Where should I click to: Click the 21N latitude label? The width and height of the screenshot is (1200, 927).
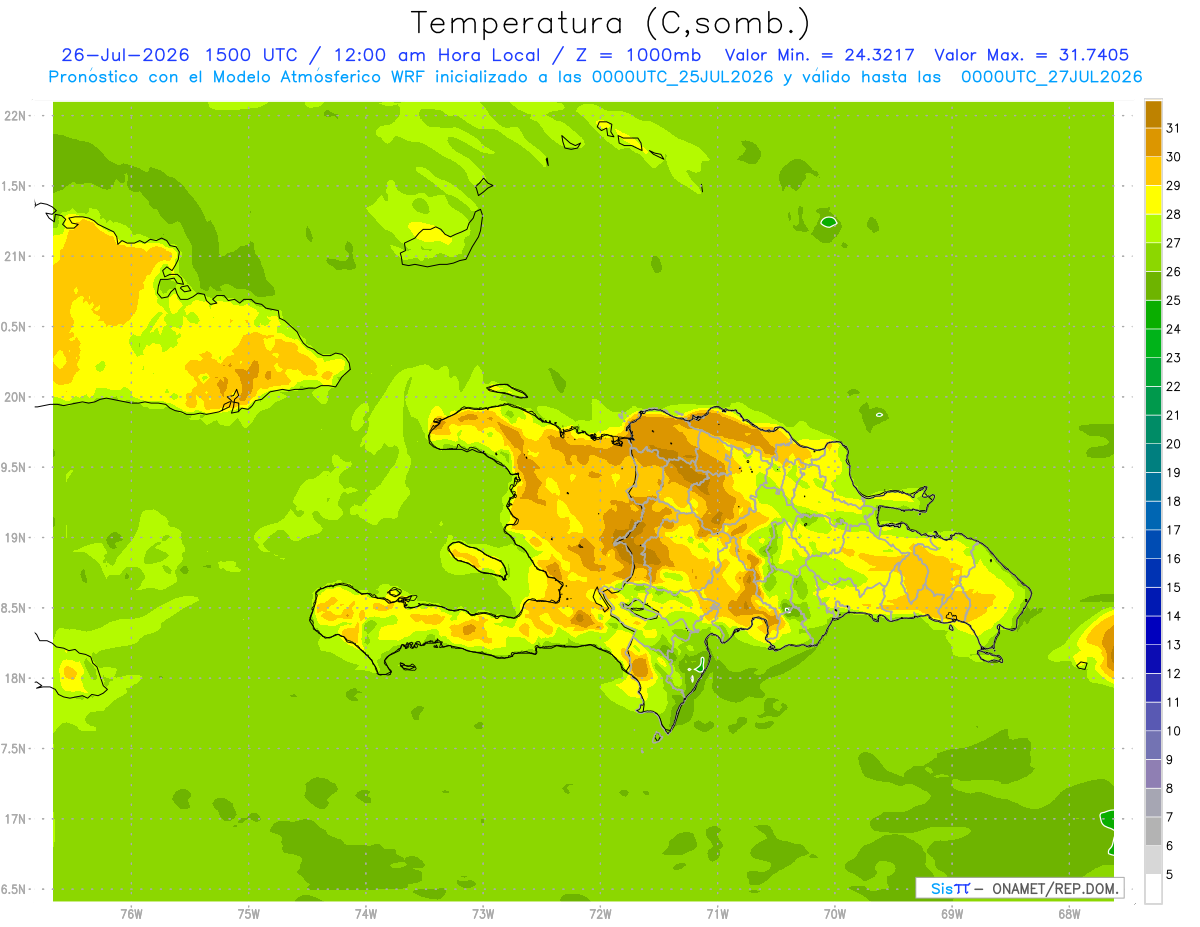pos(16,257)
